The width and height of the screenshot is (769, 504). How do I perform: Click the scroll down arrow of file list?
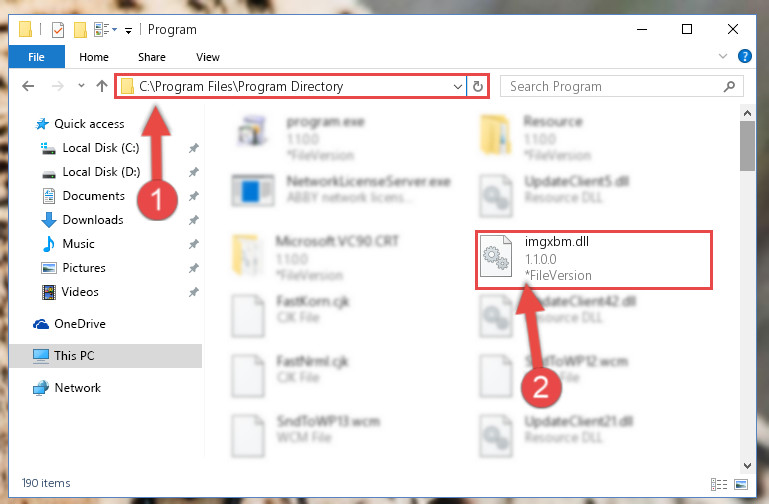point(747,466)
